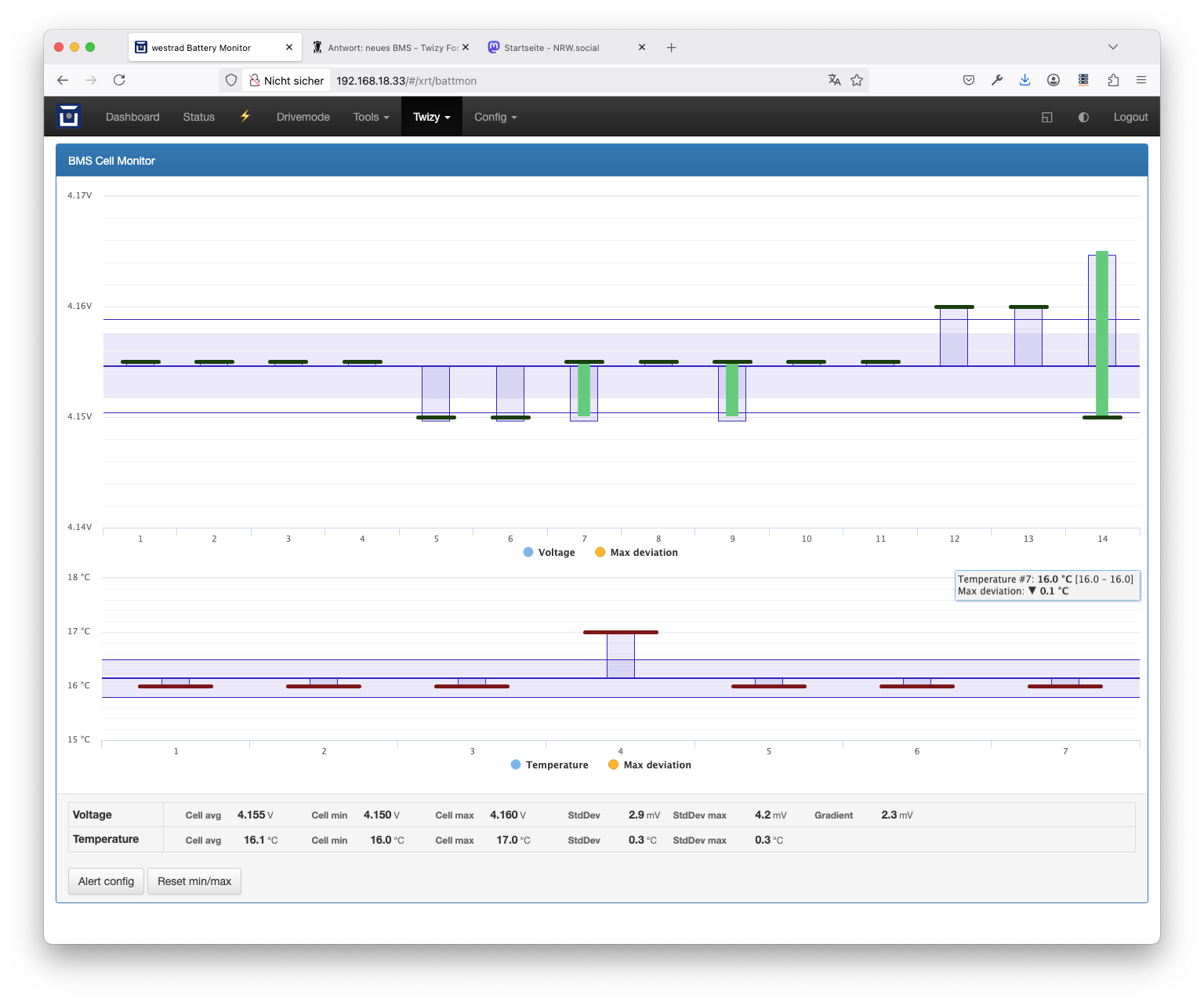
Task: Expand the Tools dropdown menu
Action: click(x=371, y=117)
